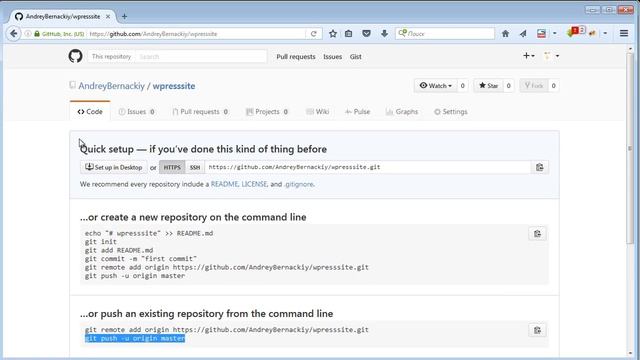Click the watchers count 0
Viewport: 640px width, 360px height.
point(462,86)
